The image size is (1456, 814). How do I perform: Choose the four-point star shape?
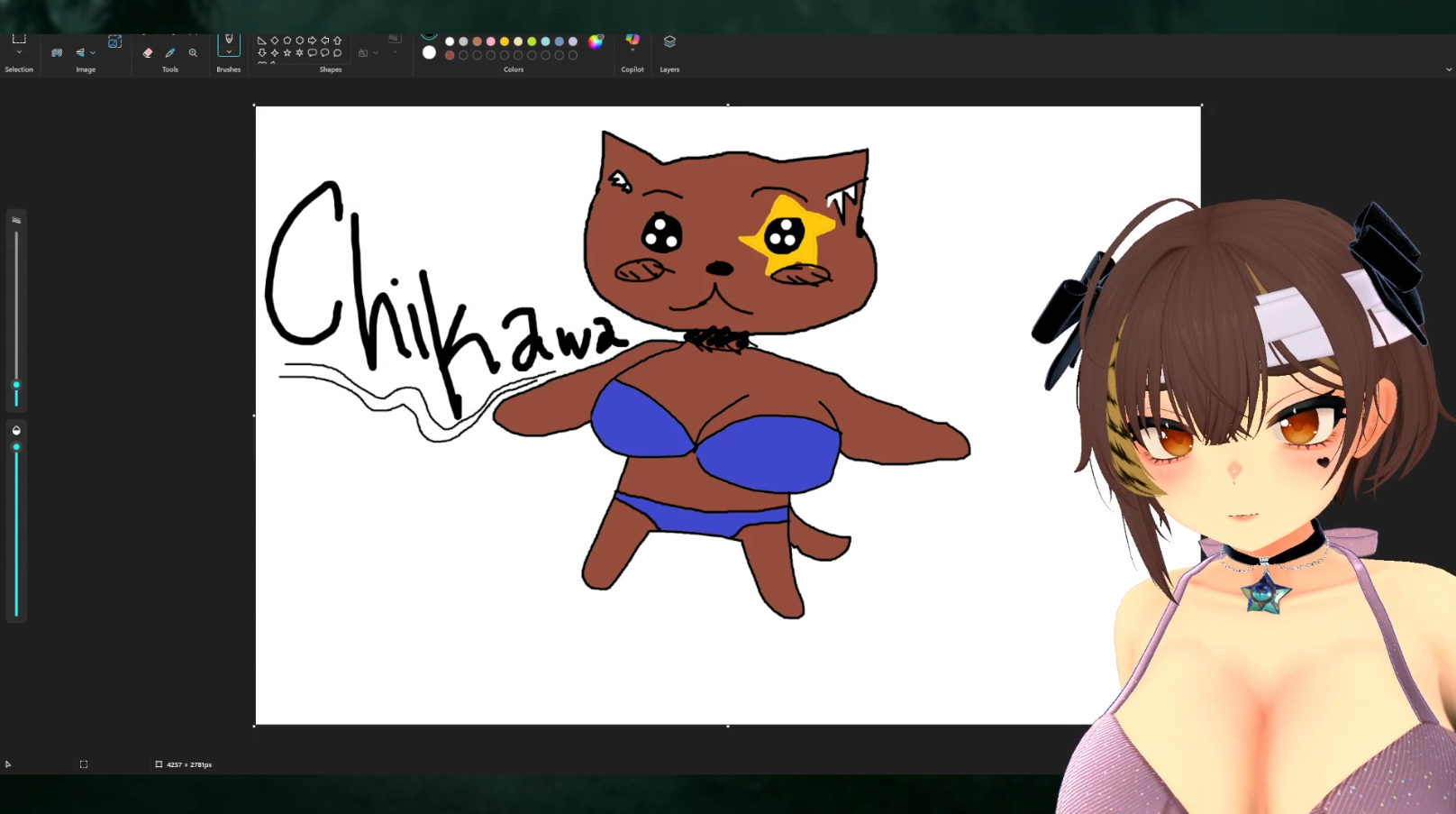275,53
